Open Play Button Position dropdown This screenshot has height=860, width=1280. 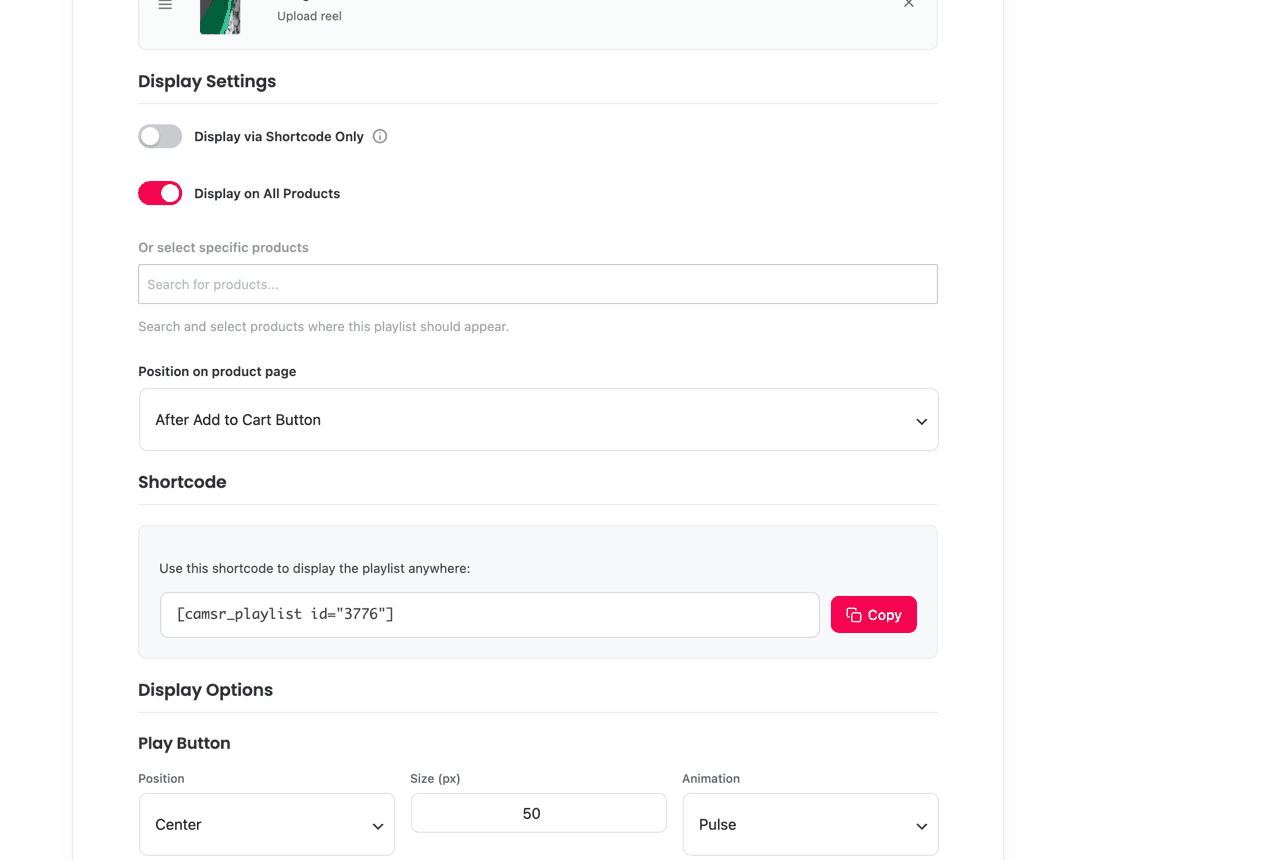coord(267,825)
